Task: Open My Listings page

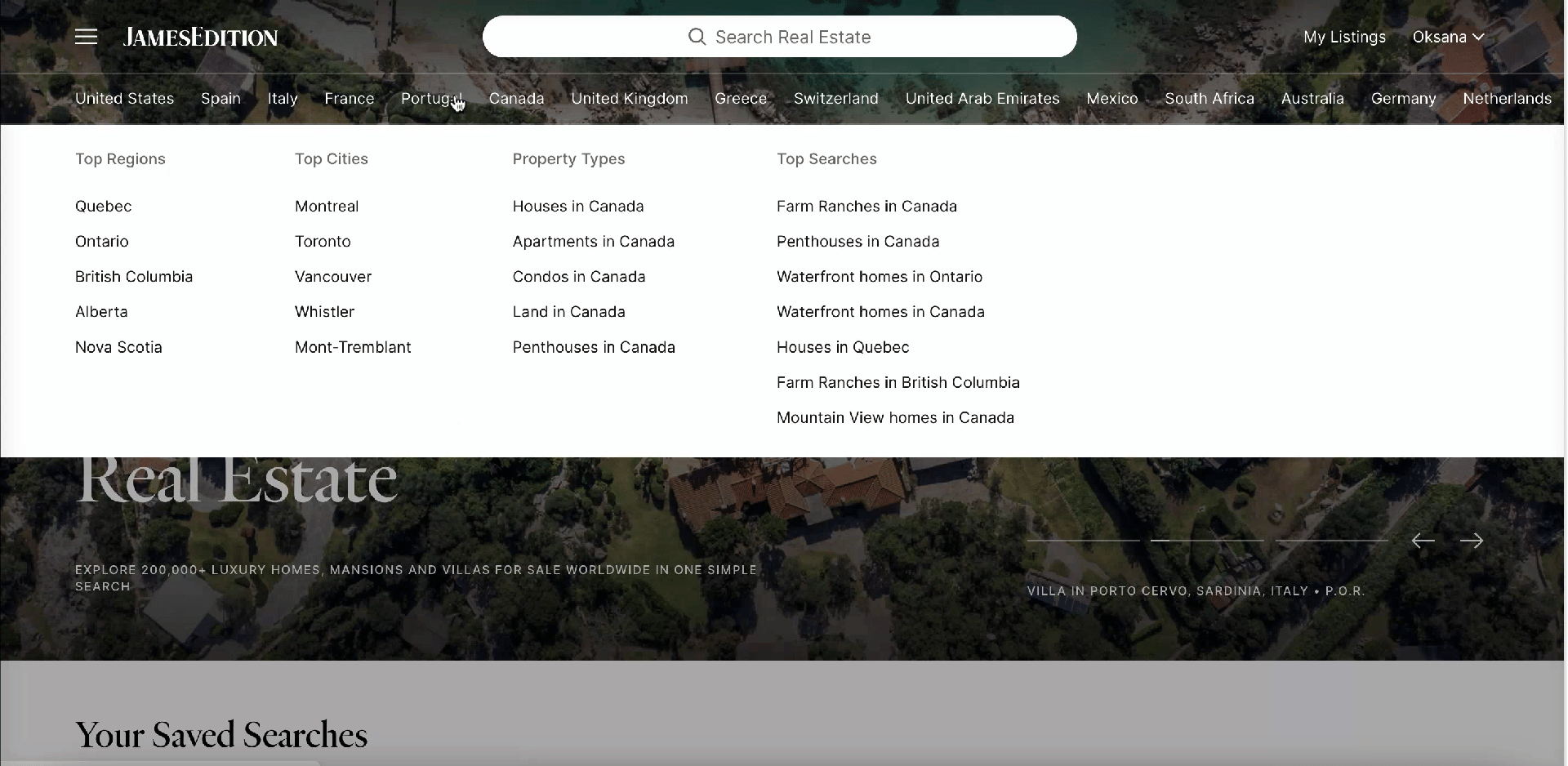Action: (x=1344, y=37)
